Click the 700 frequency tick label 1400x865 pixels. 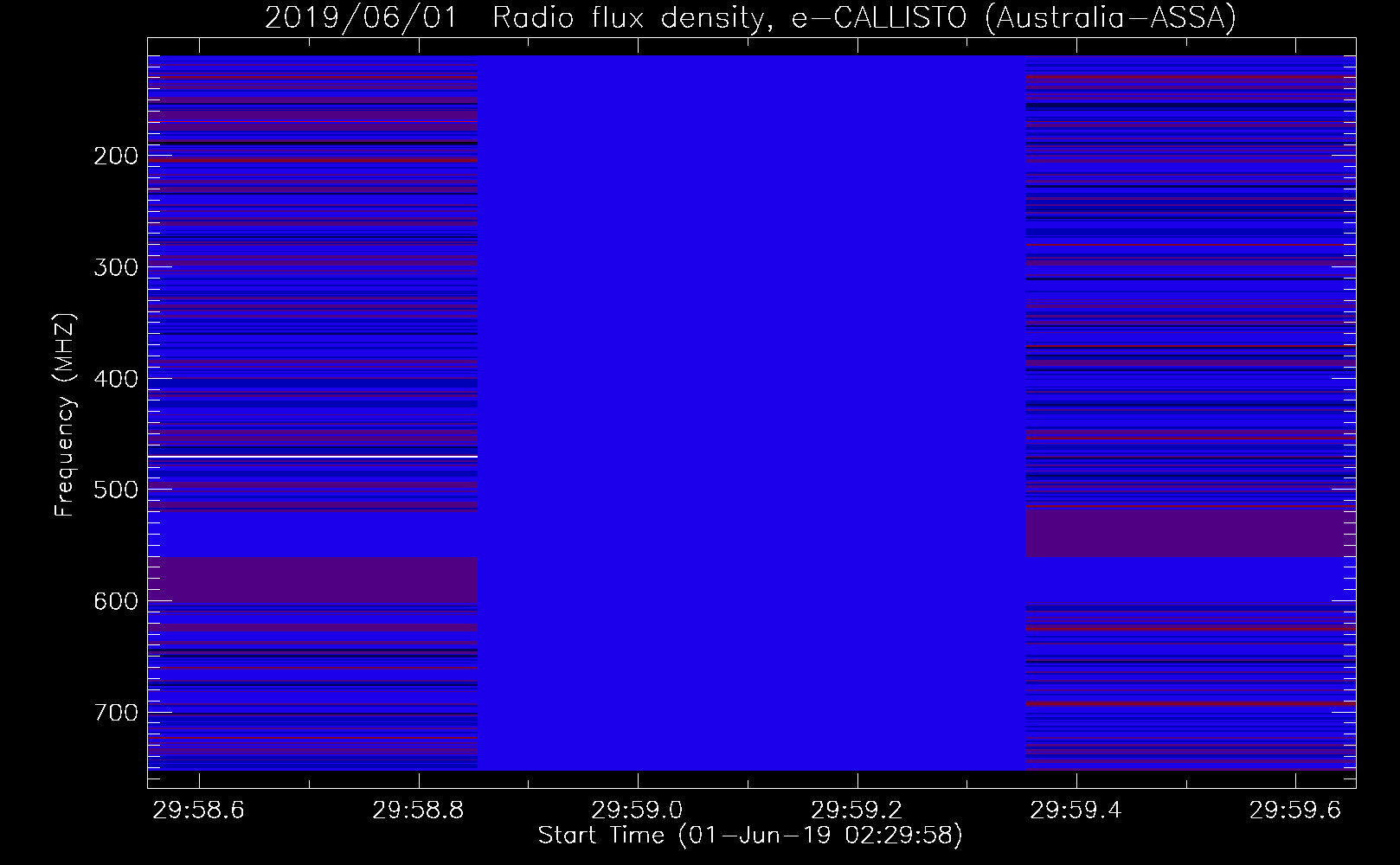pyautogui.click(x=116, y=713)
